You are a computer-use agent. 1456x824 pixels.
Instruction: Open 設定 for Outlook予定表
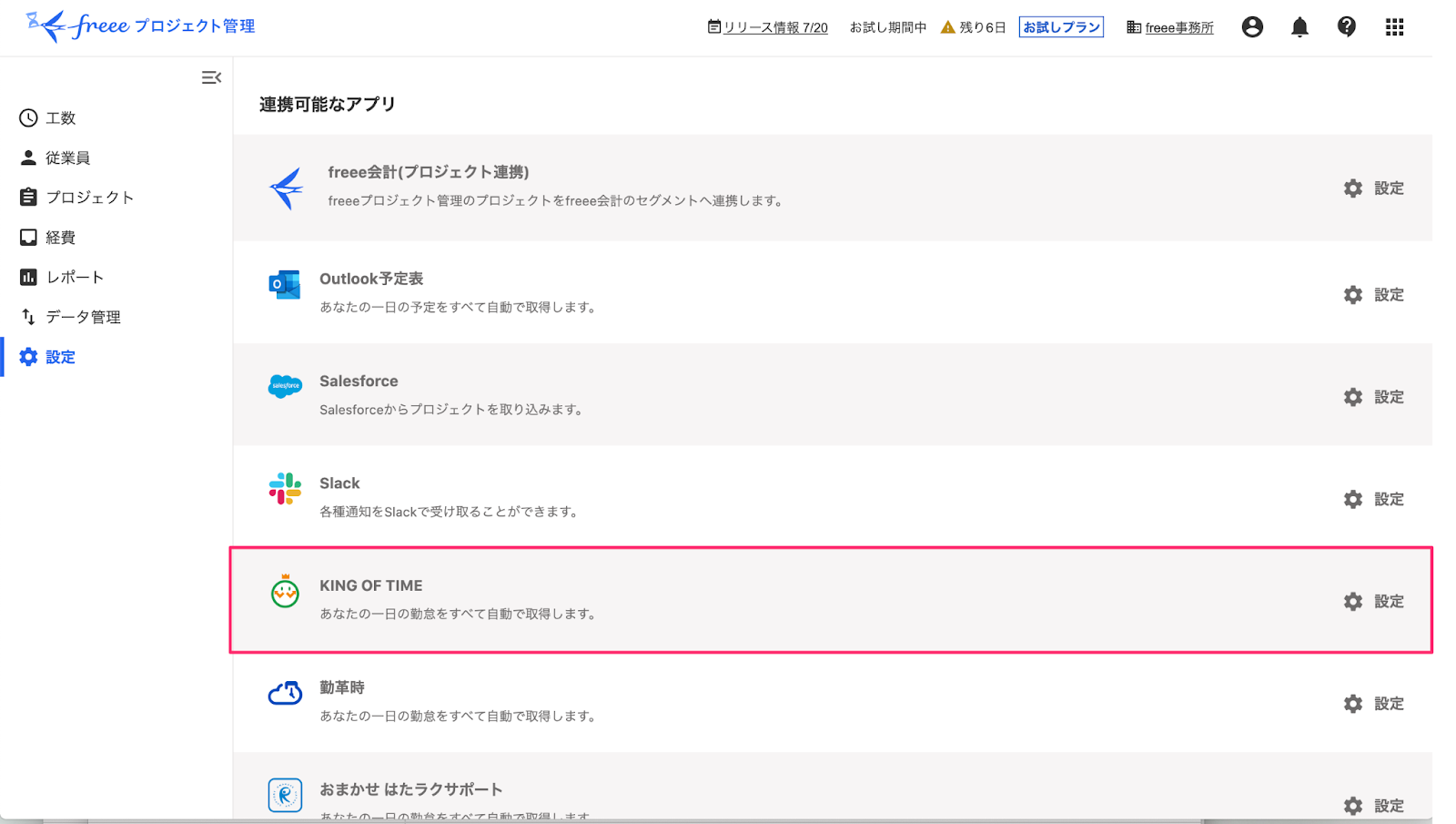click(1373, 295)
